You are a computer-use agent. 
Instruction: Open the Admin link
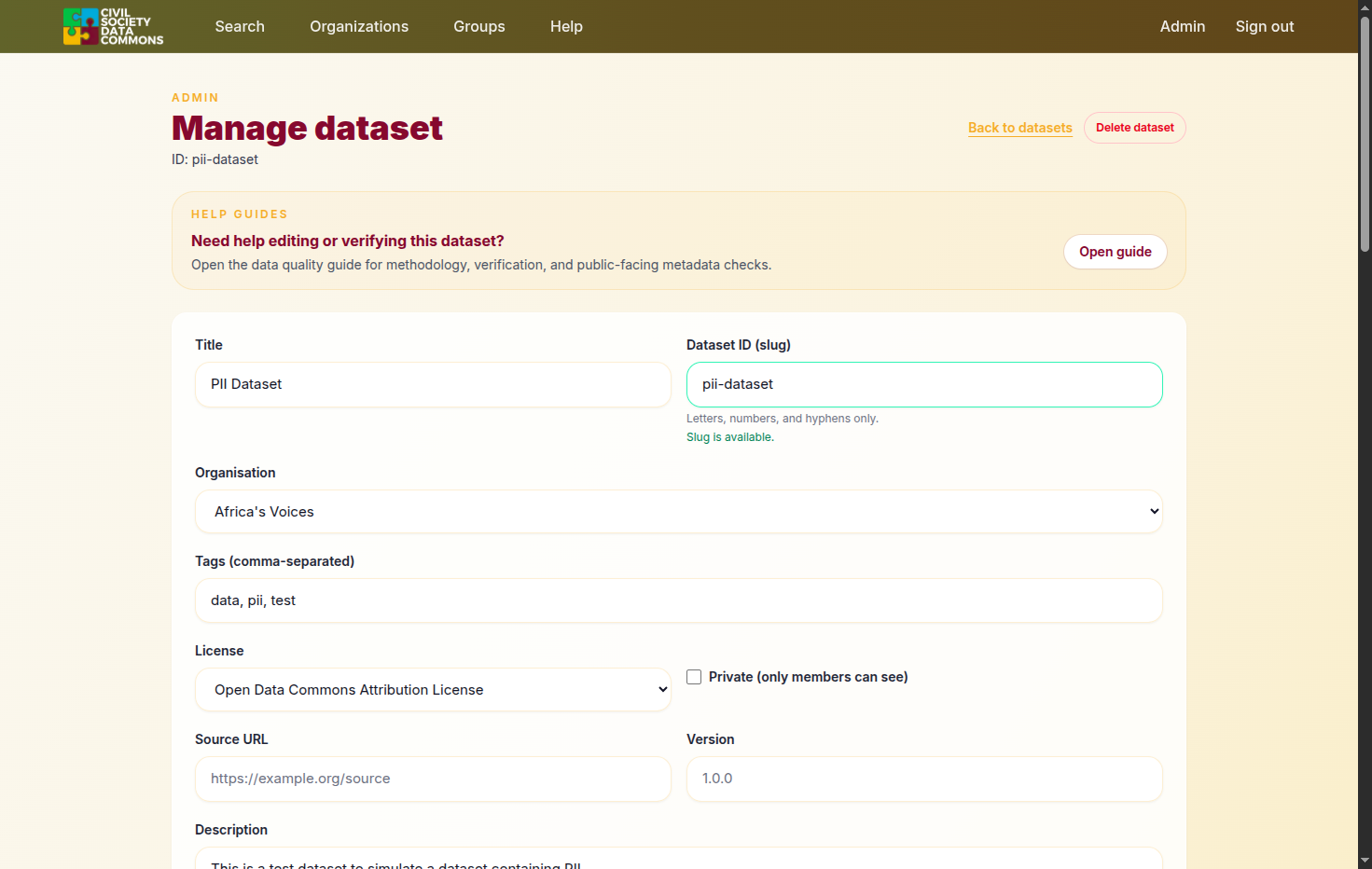click(x=1183, y=26)
